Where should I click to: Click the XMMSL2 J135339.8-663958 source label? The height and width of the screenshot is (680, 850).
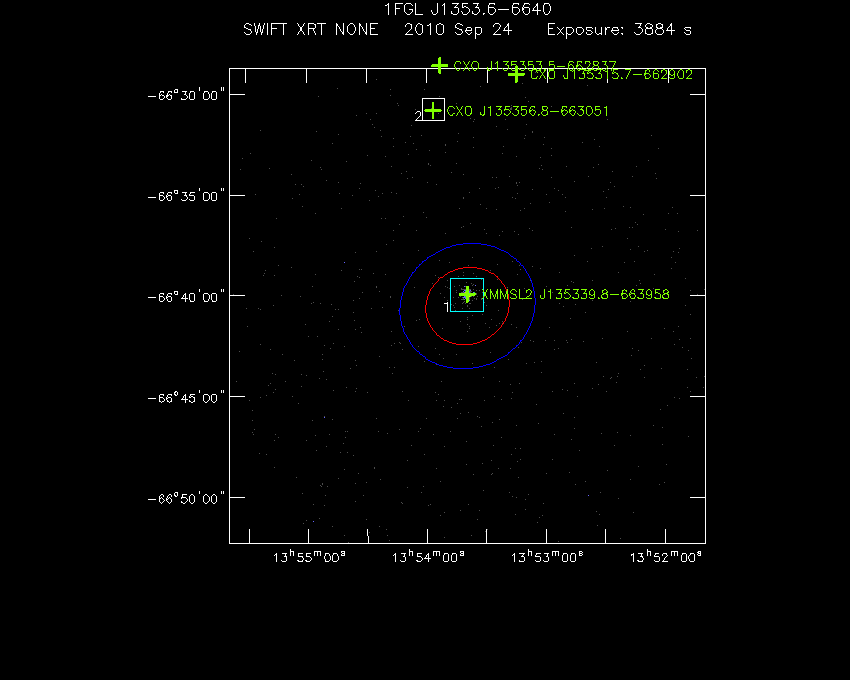575,294
